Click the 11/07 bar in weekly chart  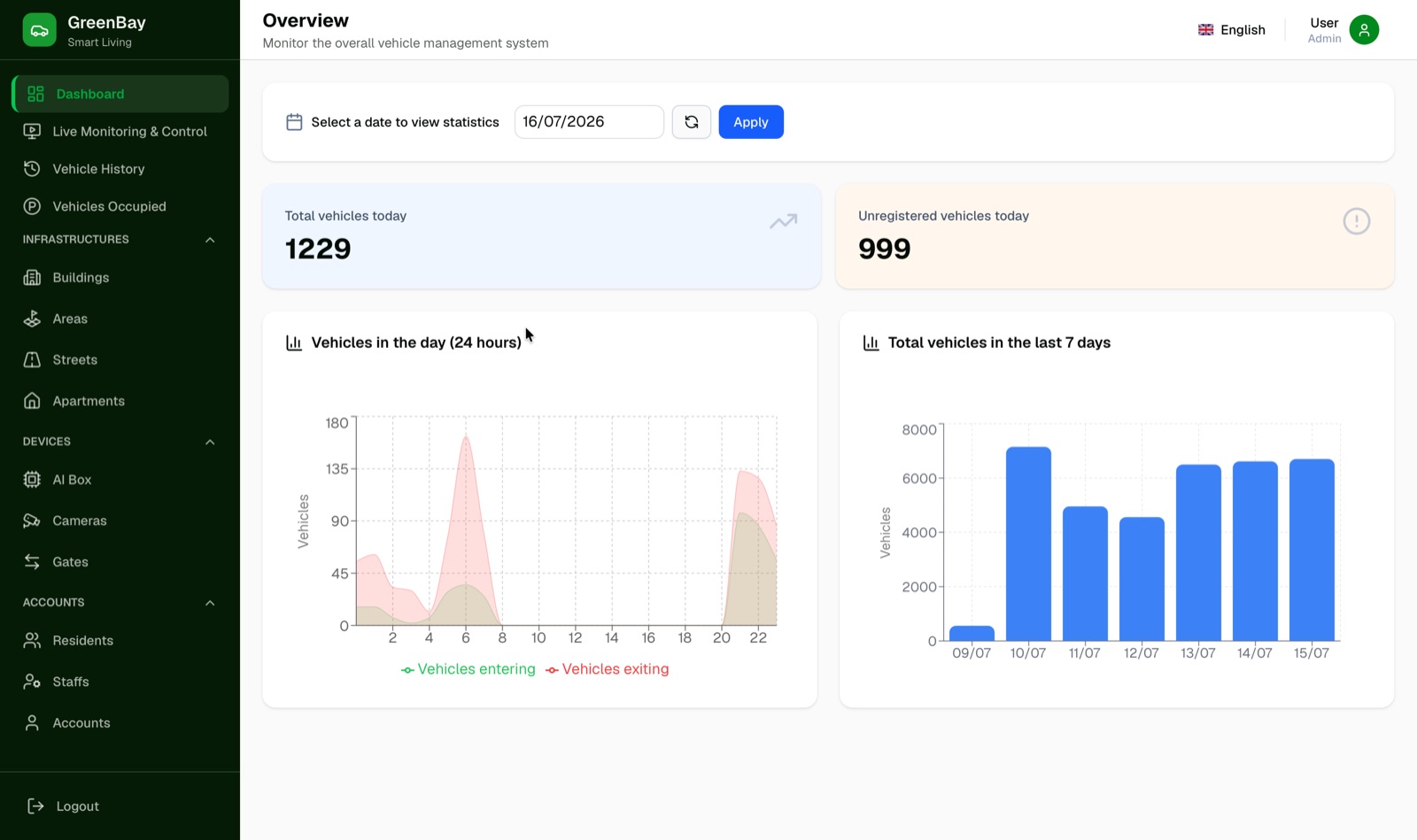pos(1085,574)
